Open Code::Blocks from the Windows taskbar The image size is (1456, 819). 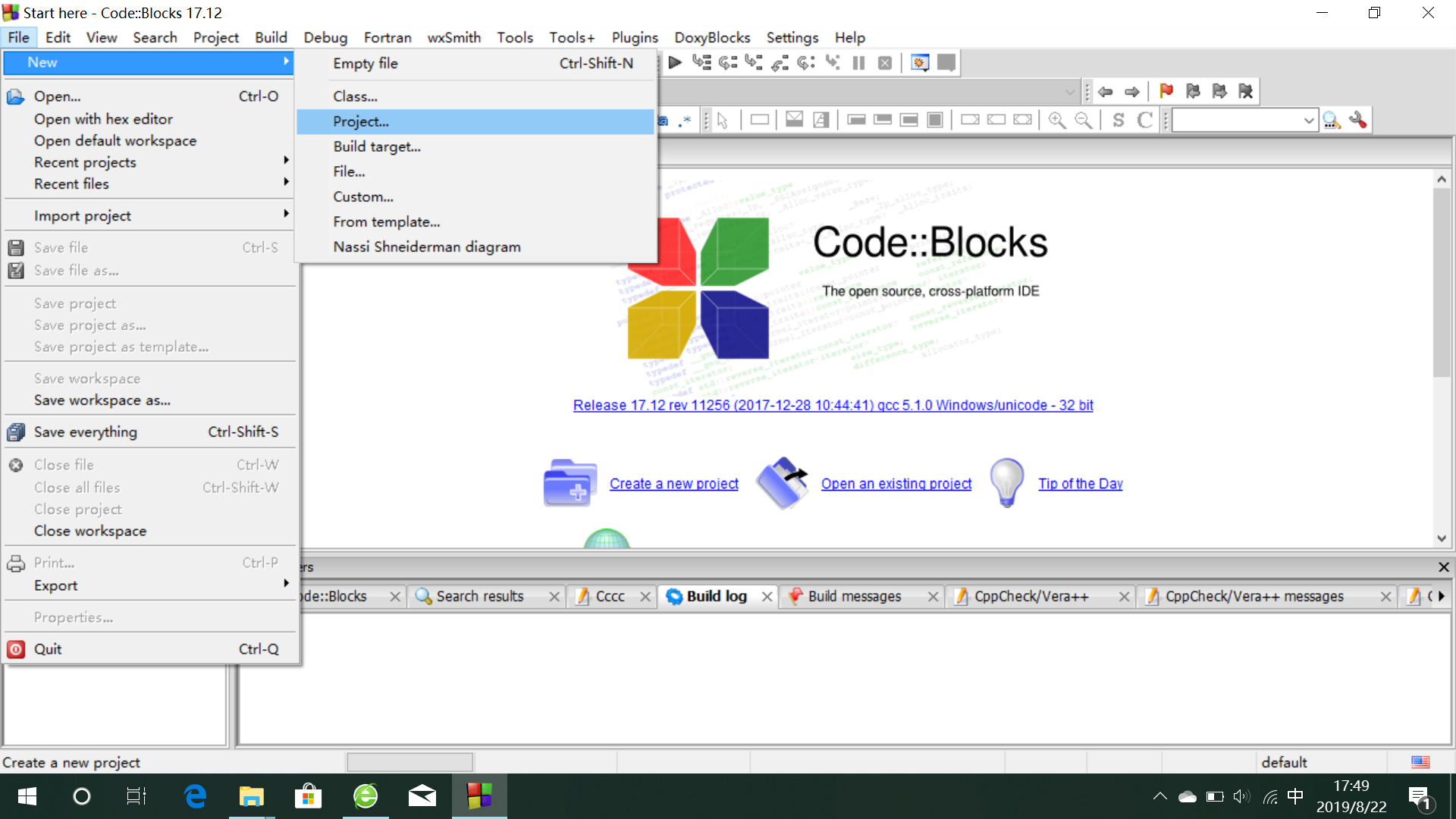(x=479, y=796)
